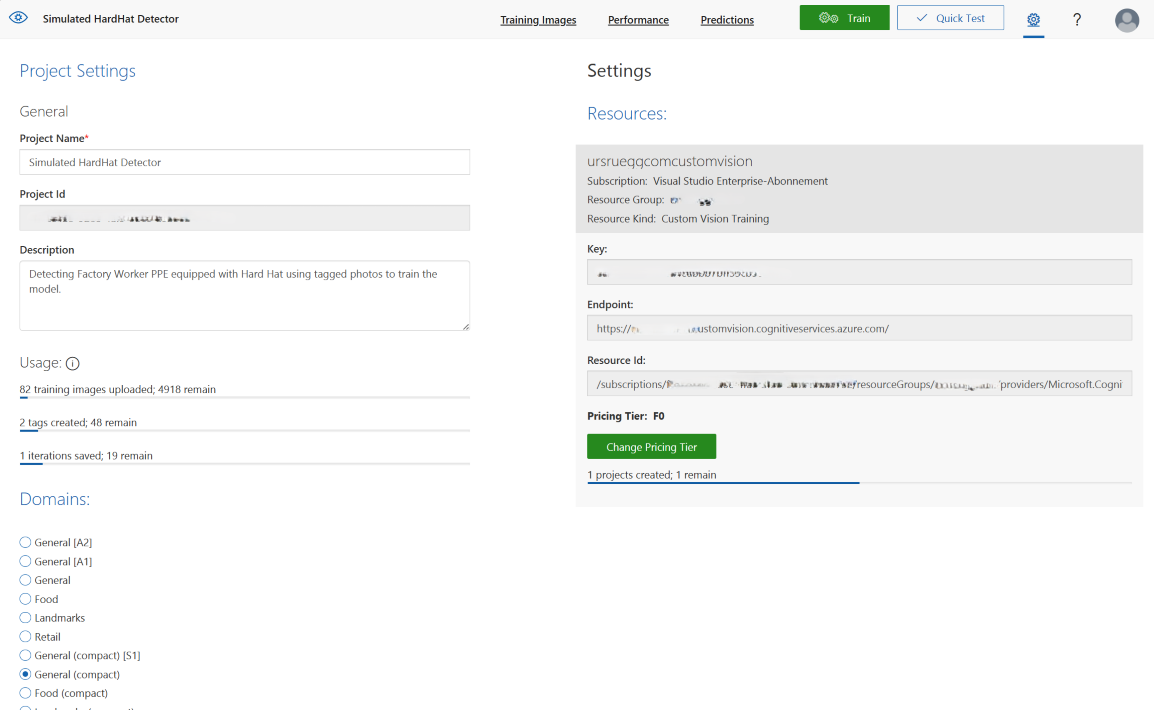Select the Food domain
1154x710 pixels.
(x=25, y=599)
